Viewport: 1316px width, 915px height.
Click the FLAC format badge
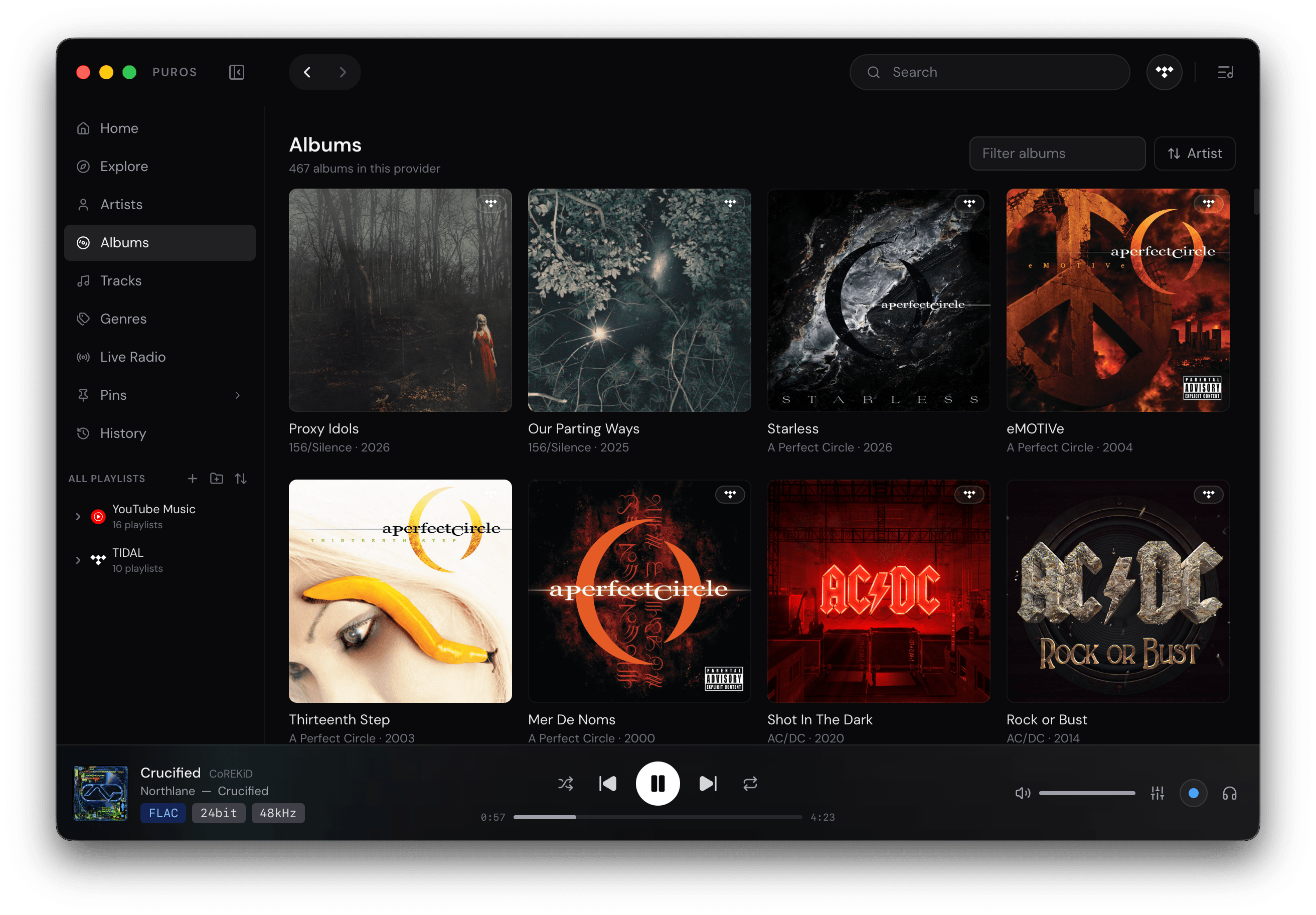[163, 813]
